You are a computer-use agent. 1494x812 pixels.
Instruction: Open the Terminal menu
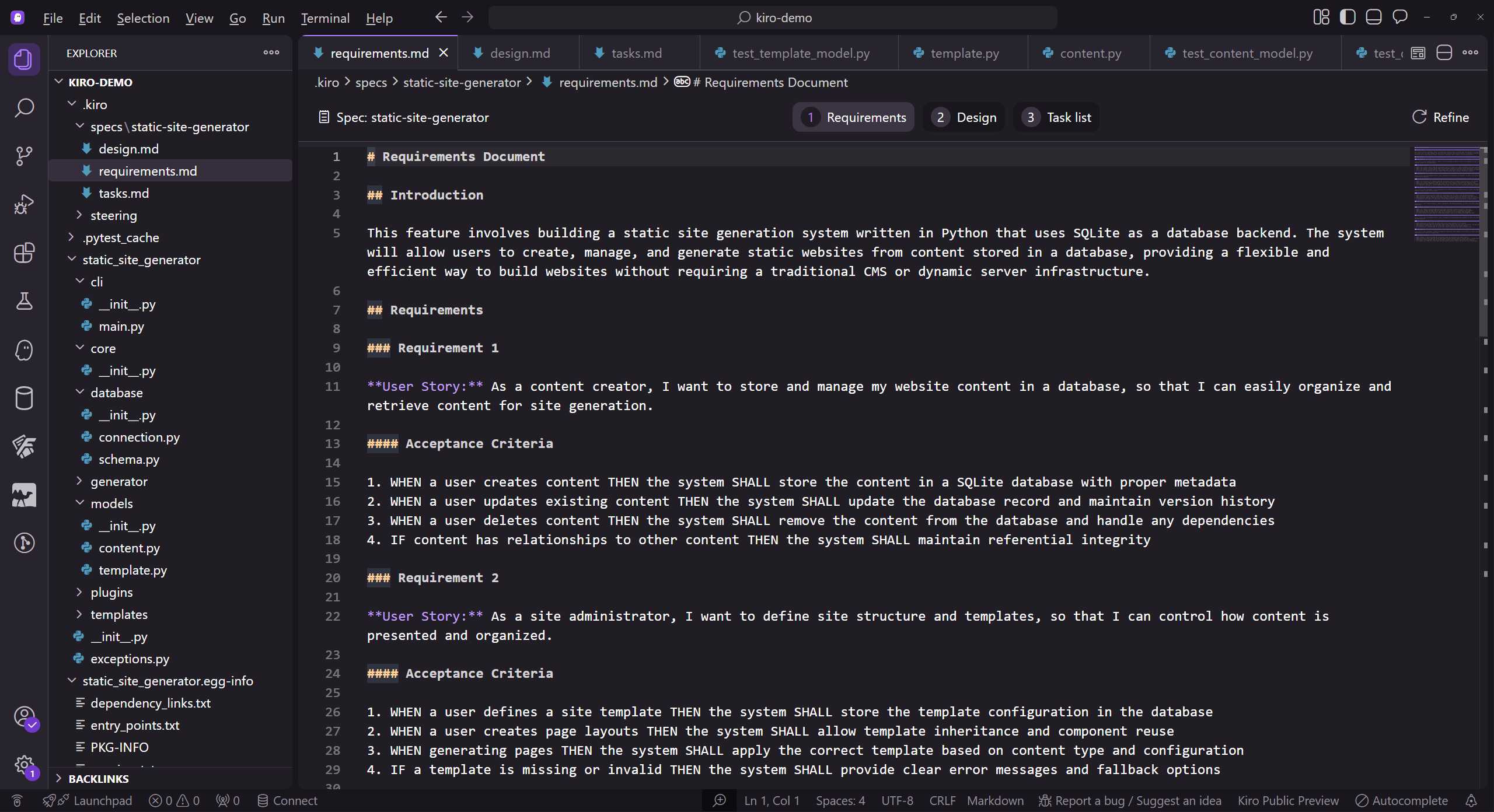click(326, 18)
